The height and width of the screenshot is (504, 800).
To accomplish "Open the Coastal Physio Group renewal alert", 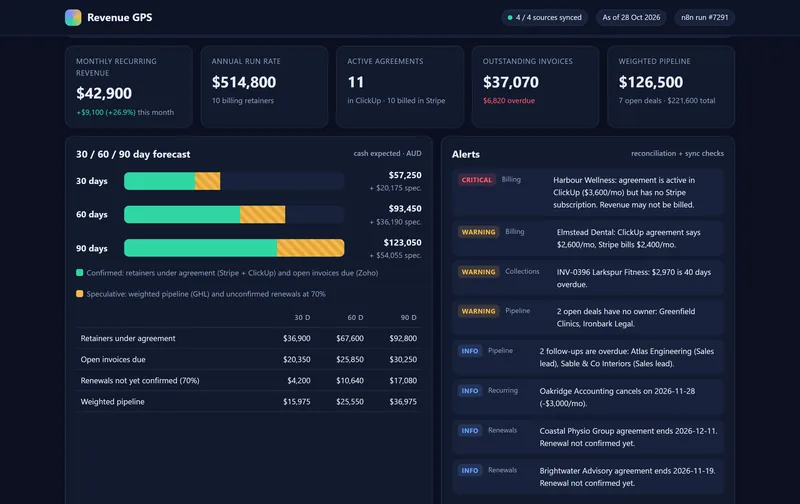I will [628, 437].
